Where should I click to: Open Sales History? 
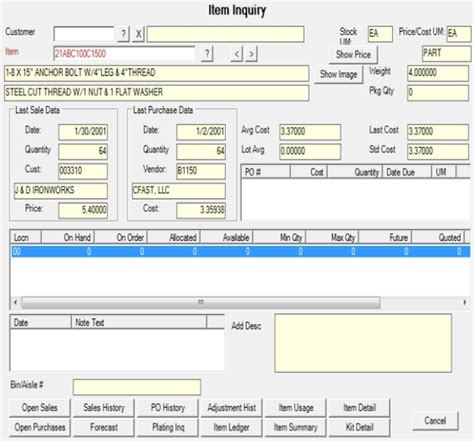(x=104, y=407)
